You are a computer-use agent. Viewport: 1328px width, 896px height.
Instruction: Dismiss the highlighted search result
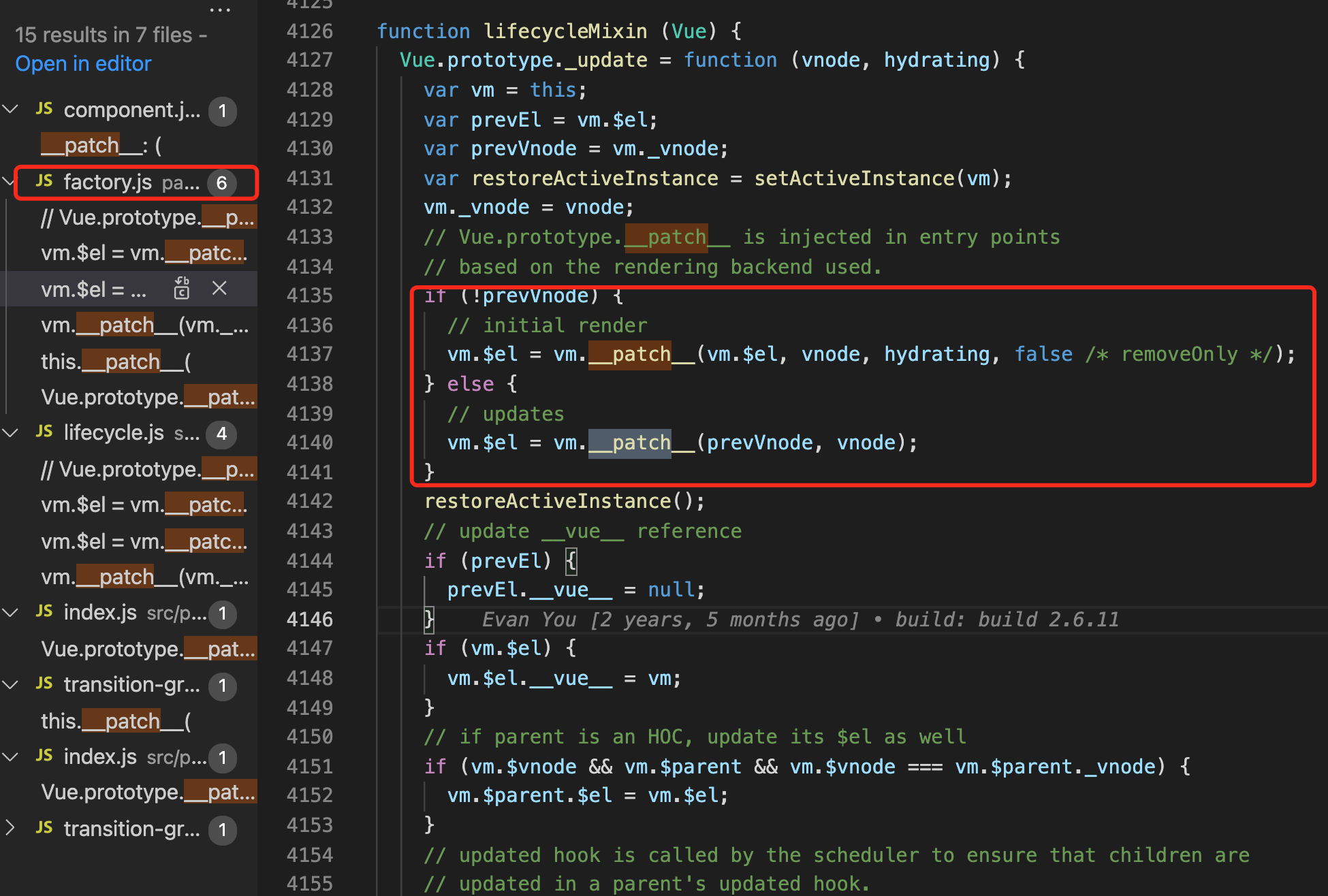point(219,289)
